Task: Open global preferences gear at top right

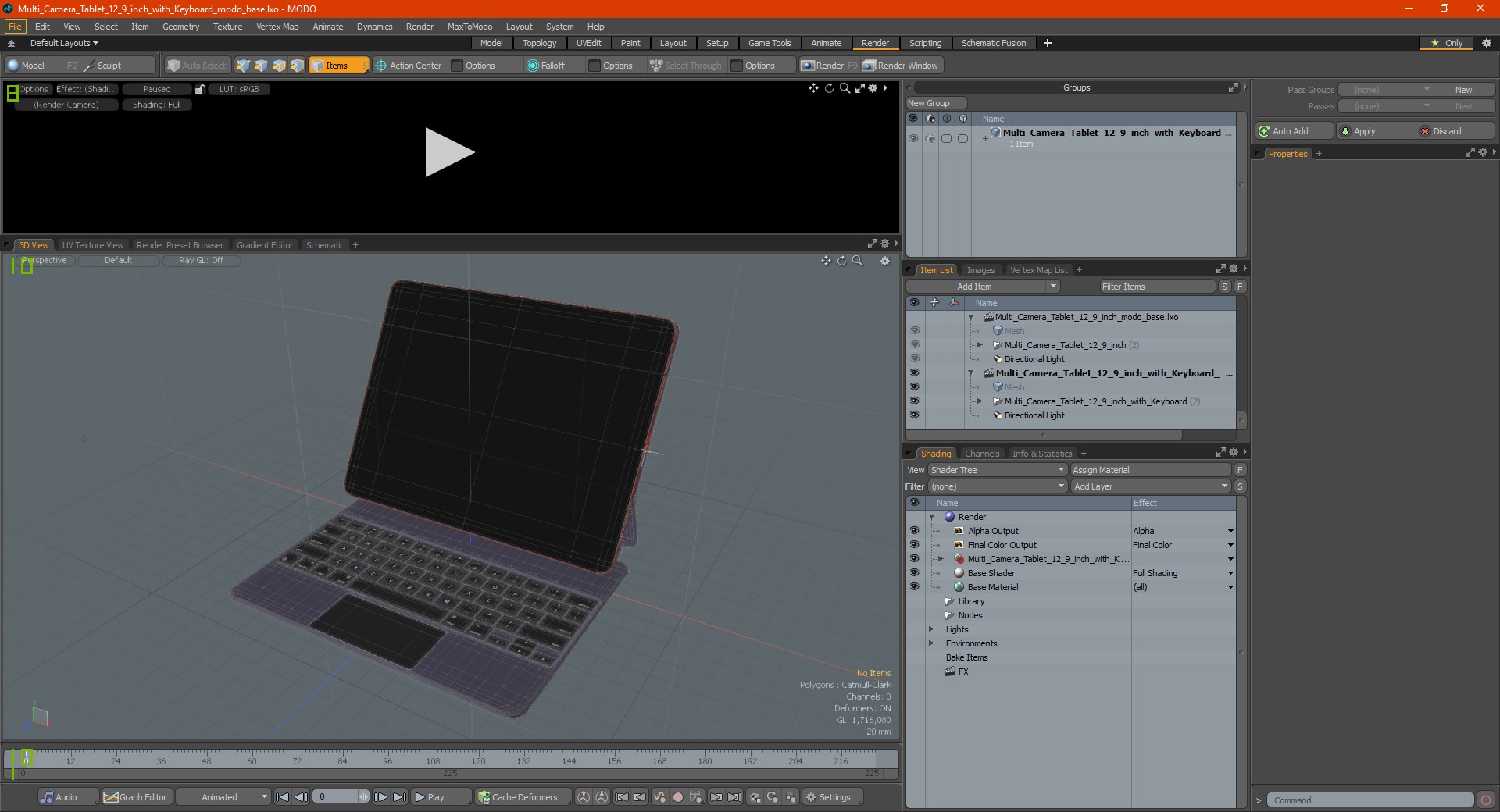Action: pyautogui.click(x=1486, y=43)
